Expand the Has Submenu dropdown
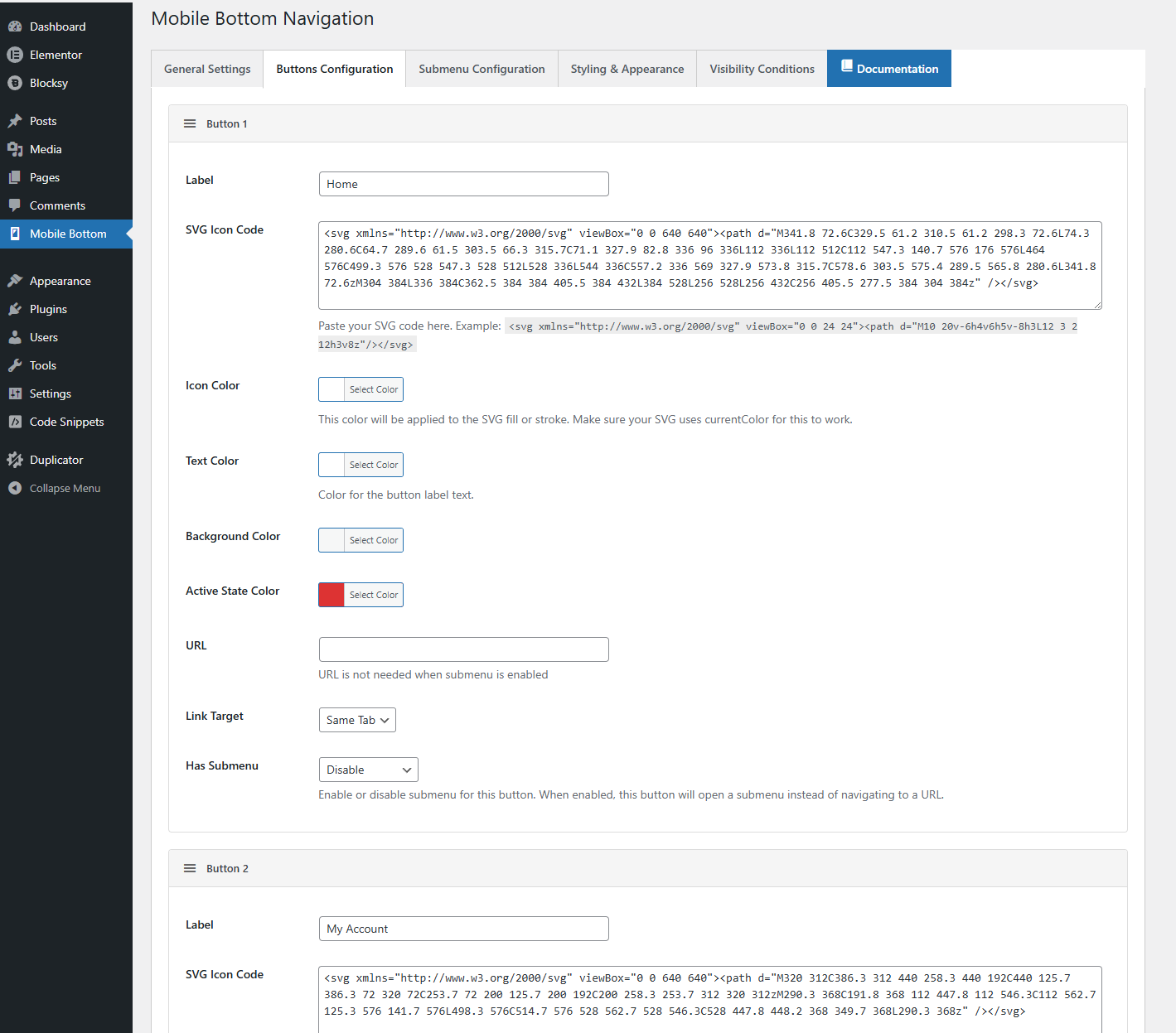The height and width of the screenshot is (1033, 1176). [368, 770]
